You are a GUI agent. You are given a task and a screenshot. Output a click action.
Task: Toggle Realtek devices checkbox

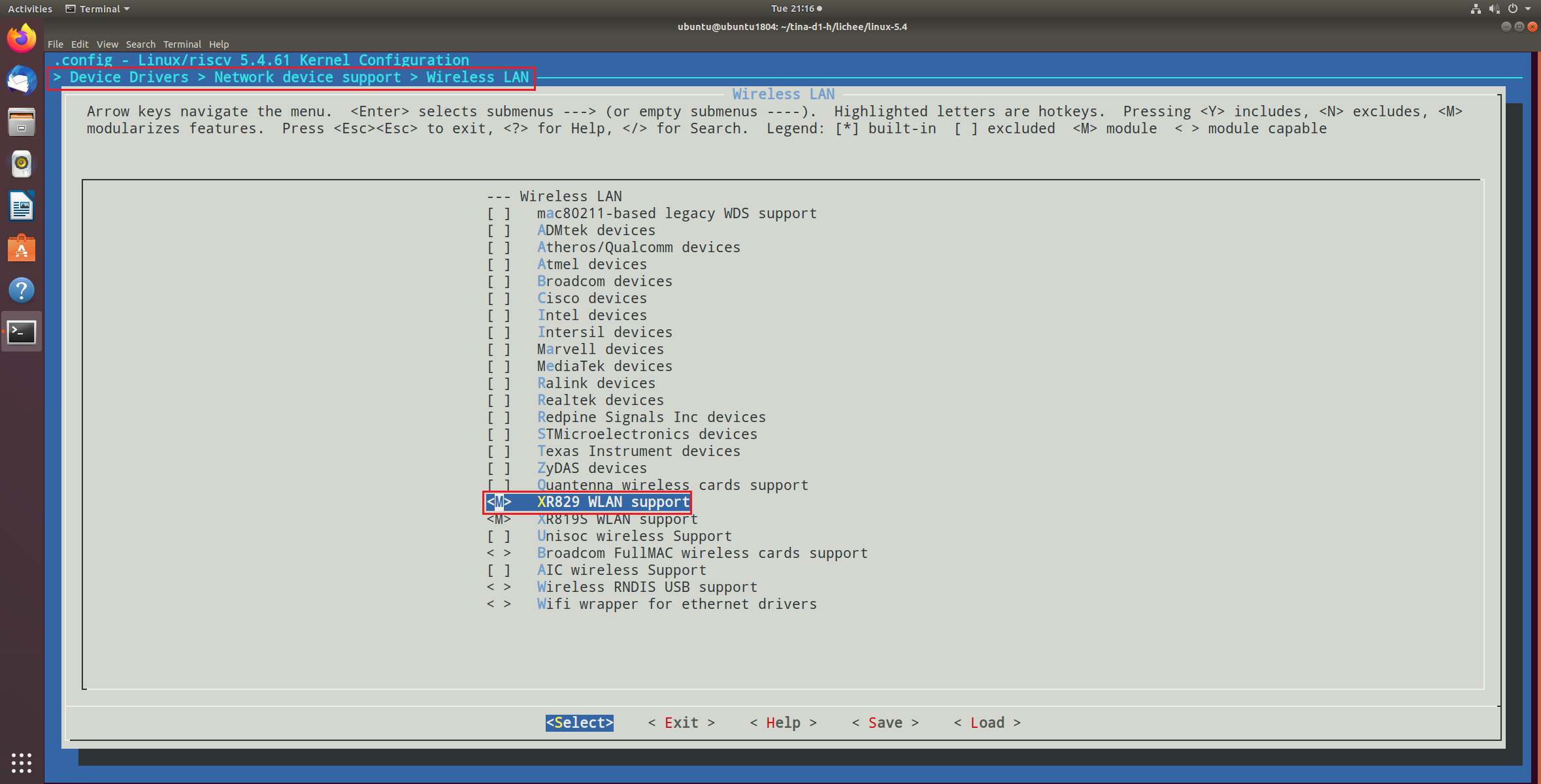click(499, 400)
